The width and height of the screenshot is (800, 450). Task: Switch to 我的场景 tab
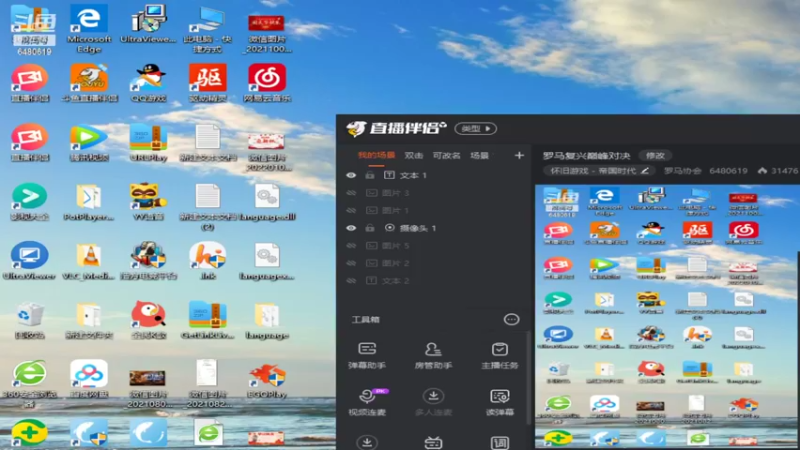click(x=376, y=156)
